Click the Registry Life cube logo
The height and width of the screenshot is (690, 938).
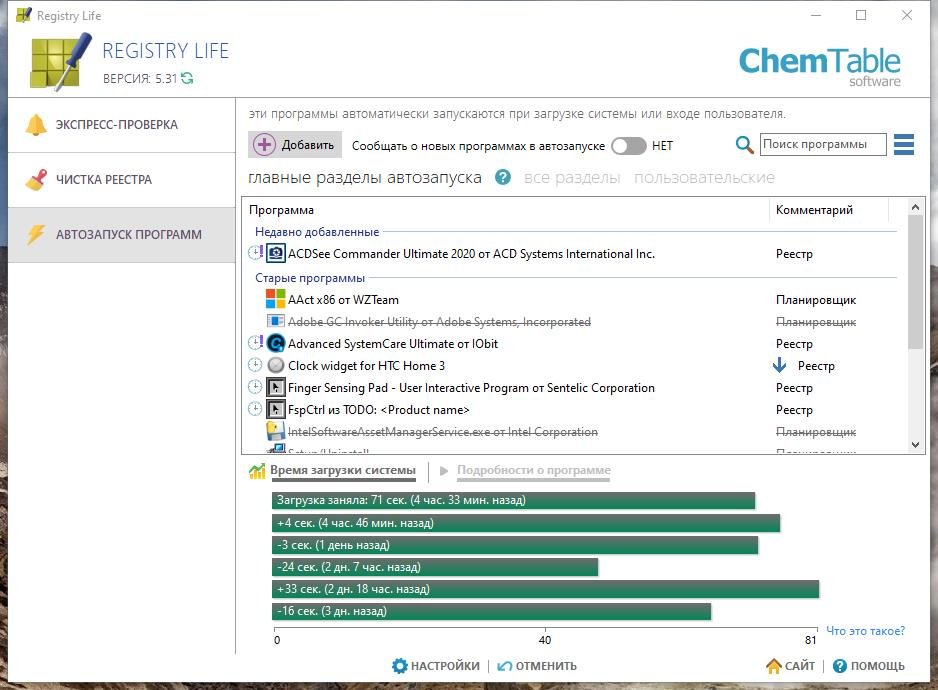(x=60, y=62)
